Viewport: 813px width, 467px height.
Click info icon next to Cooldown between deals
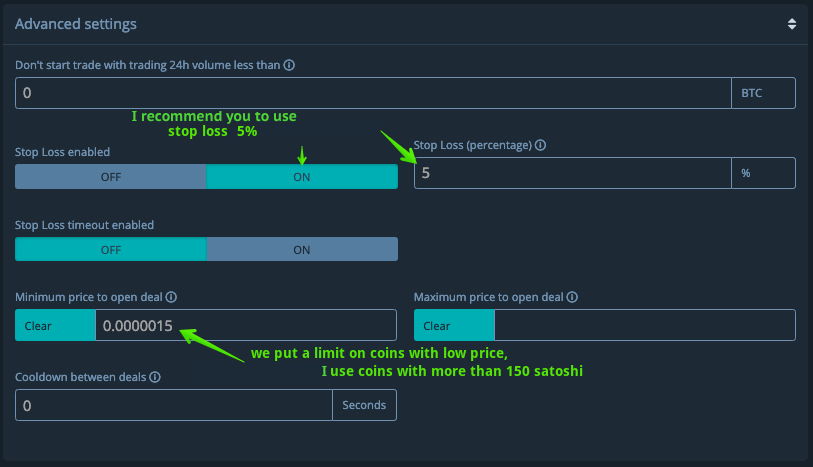[x=155, y=377]
